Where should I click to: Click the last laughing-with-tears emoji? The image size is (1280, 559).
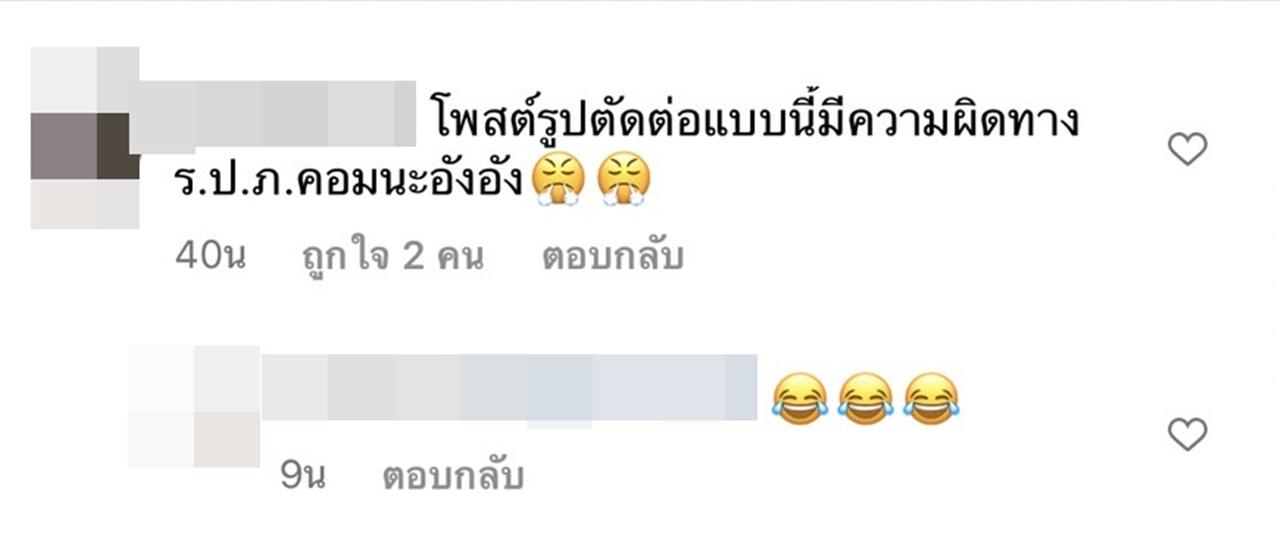point(932,399)
